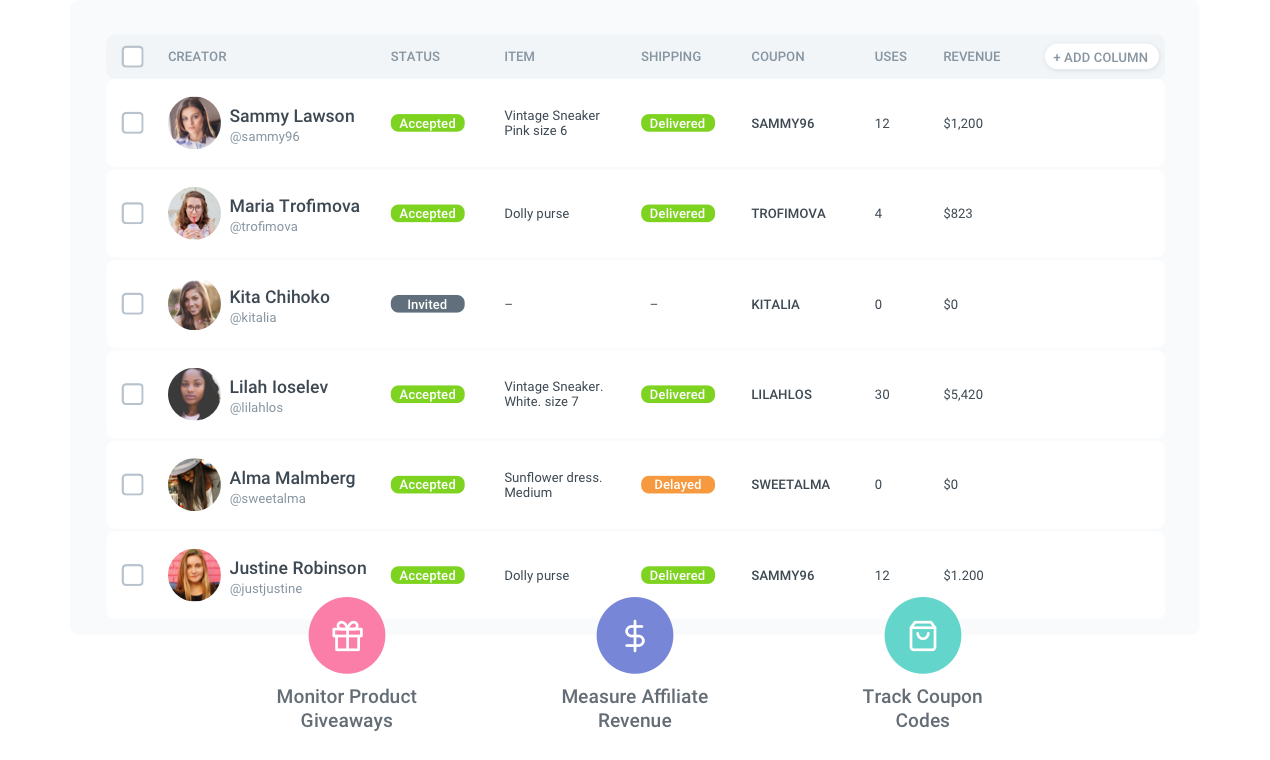Click the STATUS column header
Screen dimensions: 1270x760
click(x=415, y=57)
